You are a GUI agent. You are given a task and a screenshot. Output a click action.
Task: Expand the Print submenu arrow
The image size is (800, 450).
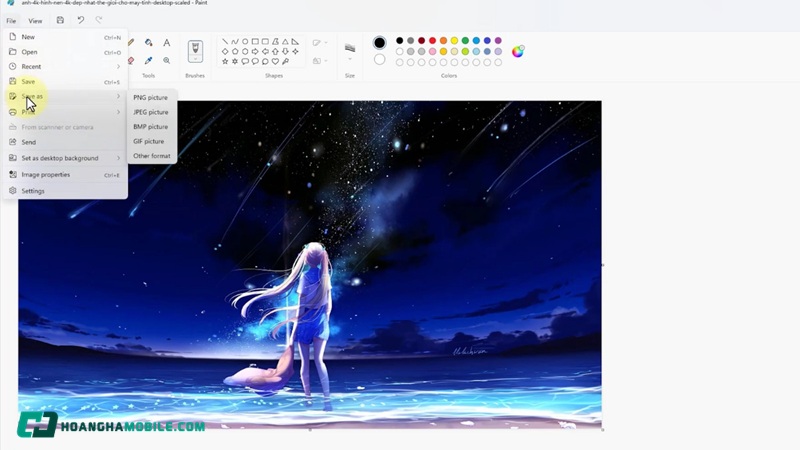coord(118,112)
